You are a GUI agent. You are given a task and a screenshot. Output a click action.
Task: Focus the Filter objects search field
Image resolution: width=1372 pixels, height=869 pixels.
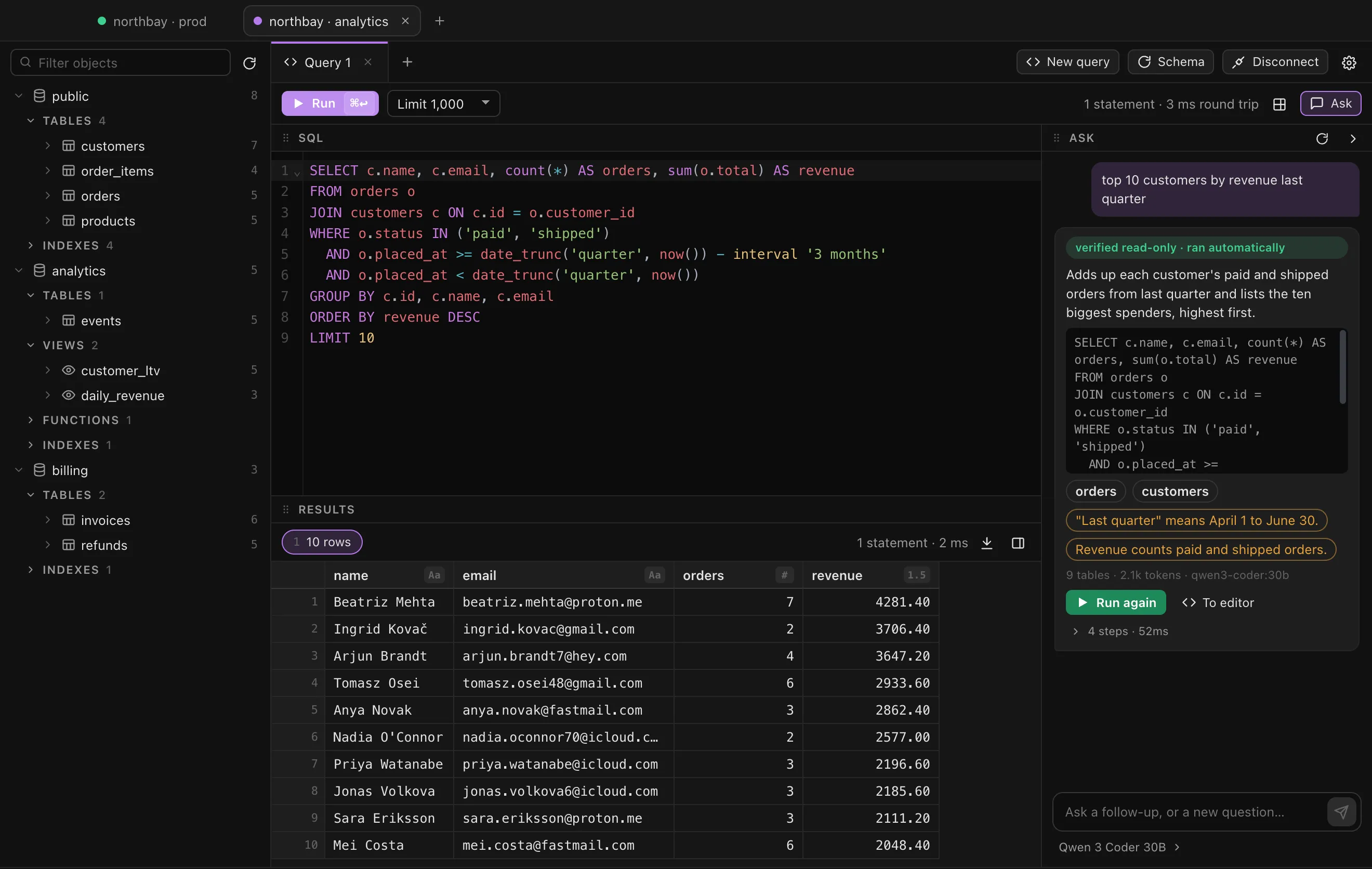[x=121, y=63]
